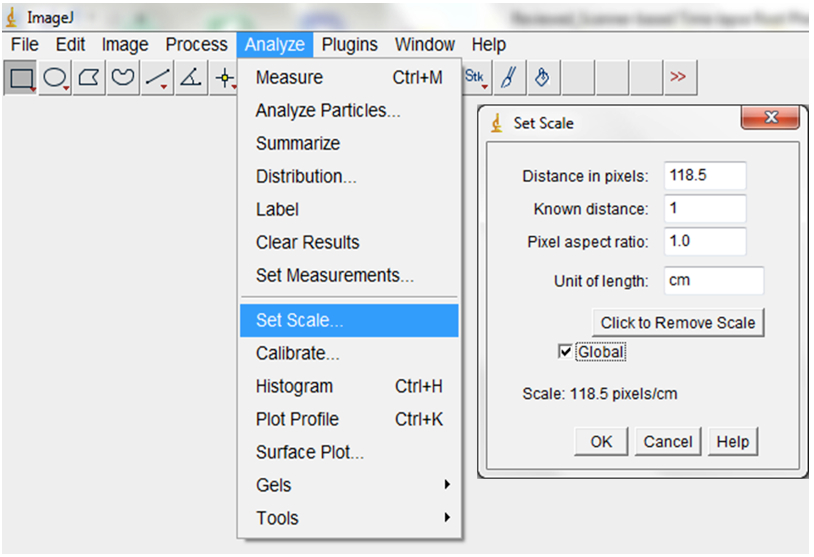Screen dimensions: 814x557
Task: Choose Analyze Particles... menu entry
Action: (349, 111)
